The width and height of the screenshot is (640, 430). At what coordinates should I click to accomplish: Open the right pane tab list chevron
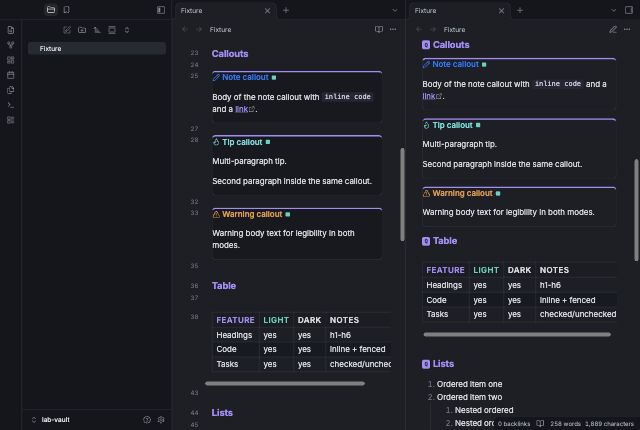tap(613, 10)
